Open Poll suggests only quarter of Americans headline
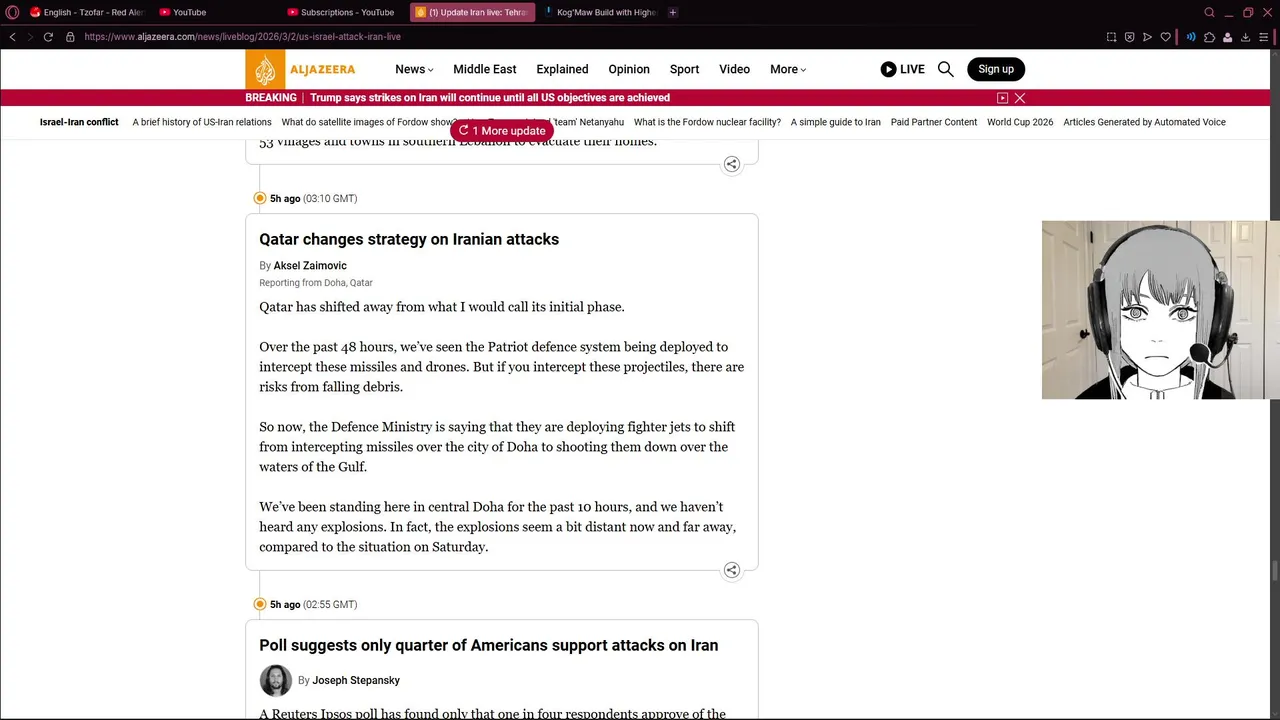Viewport: 1280px width, 720px height. [488, 645]
